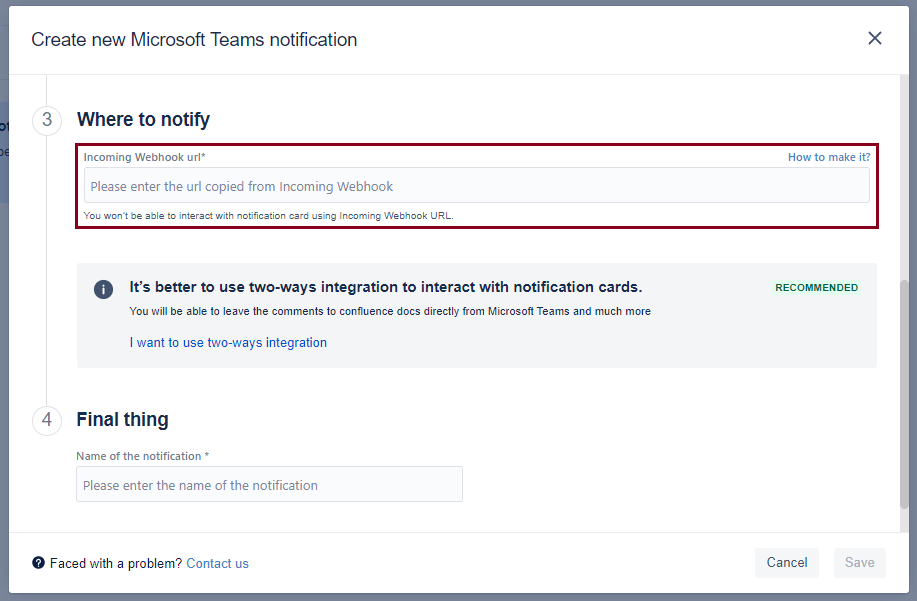
Task: Click the two-ways integration recommendation headline
Action: (x=385, y=287)
